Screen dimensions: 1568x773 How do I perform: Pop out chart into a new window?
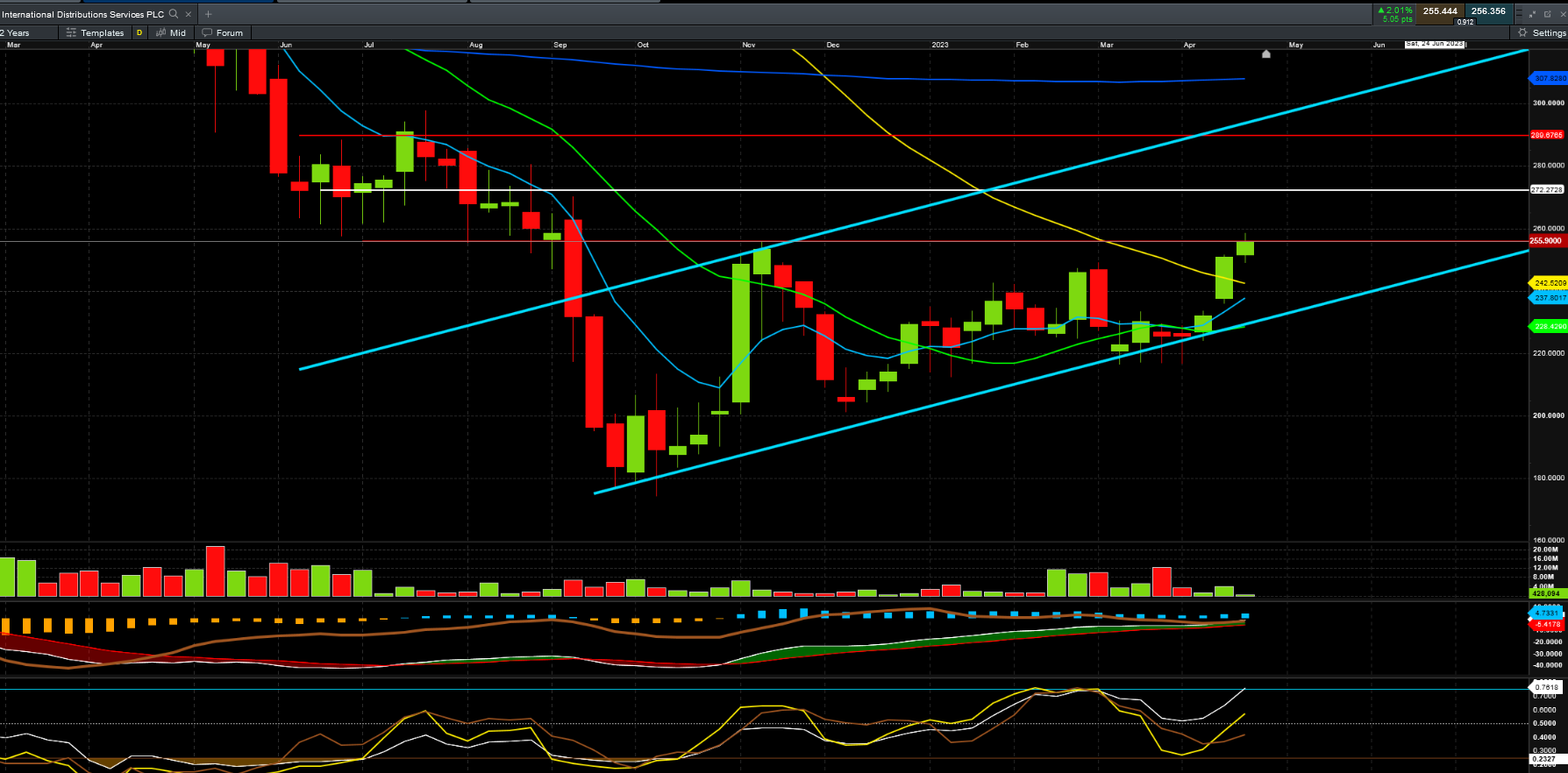coord(1548,14)
